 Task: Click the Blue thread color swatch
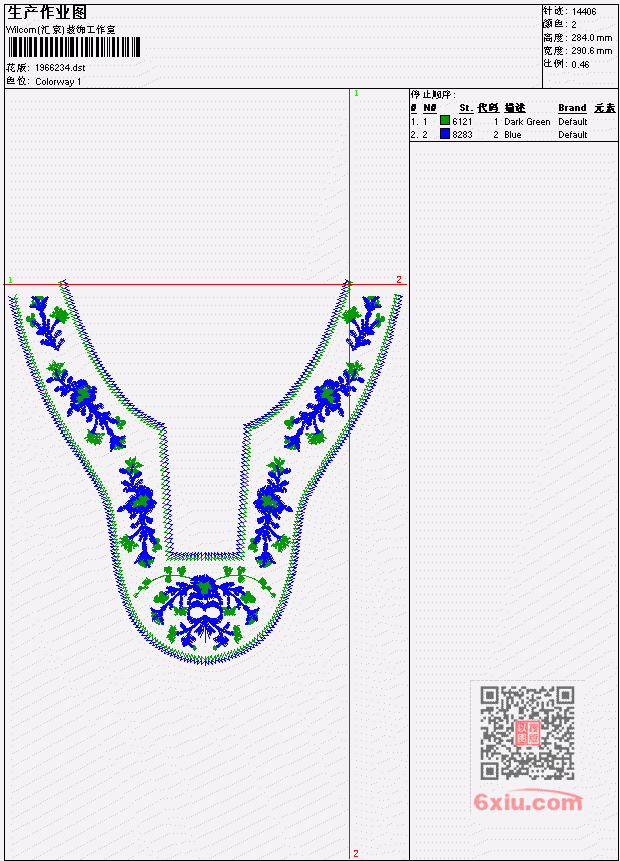click(x=445, y=133)
